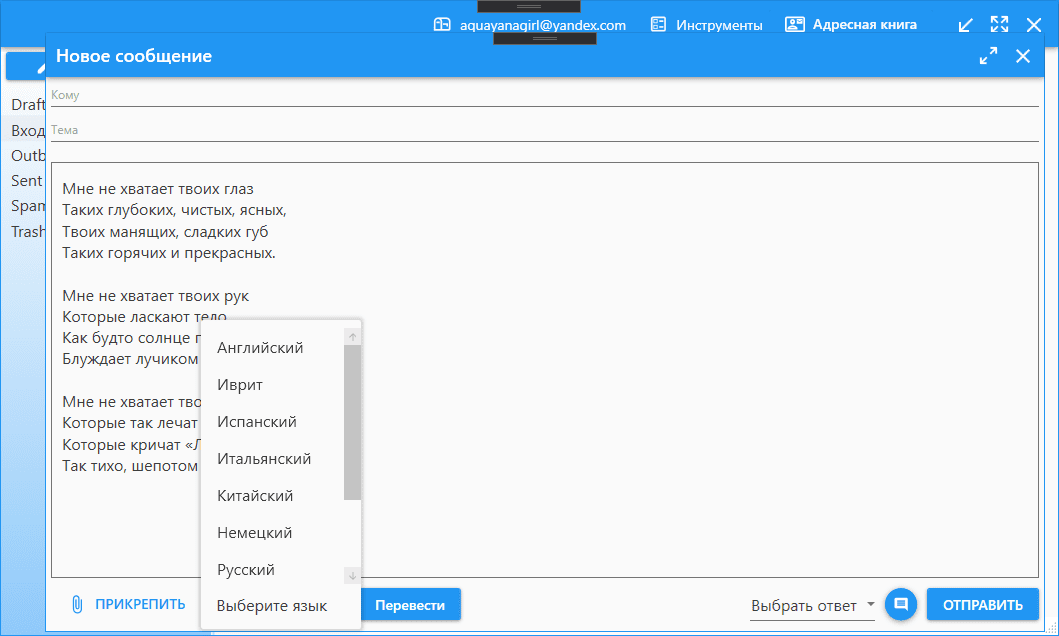Open the Sent folder in sidebar
Image resolution: width=1059 pixels, height=636 pixels.
click(26, 181)
